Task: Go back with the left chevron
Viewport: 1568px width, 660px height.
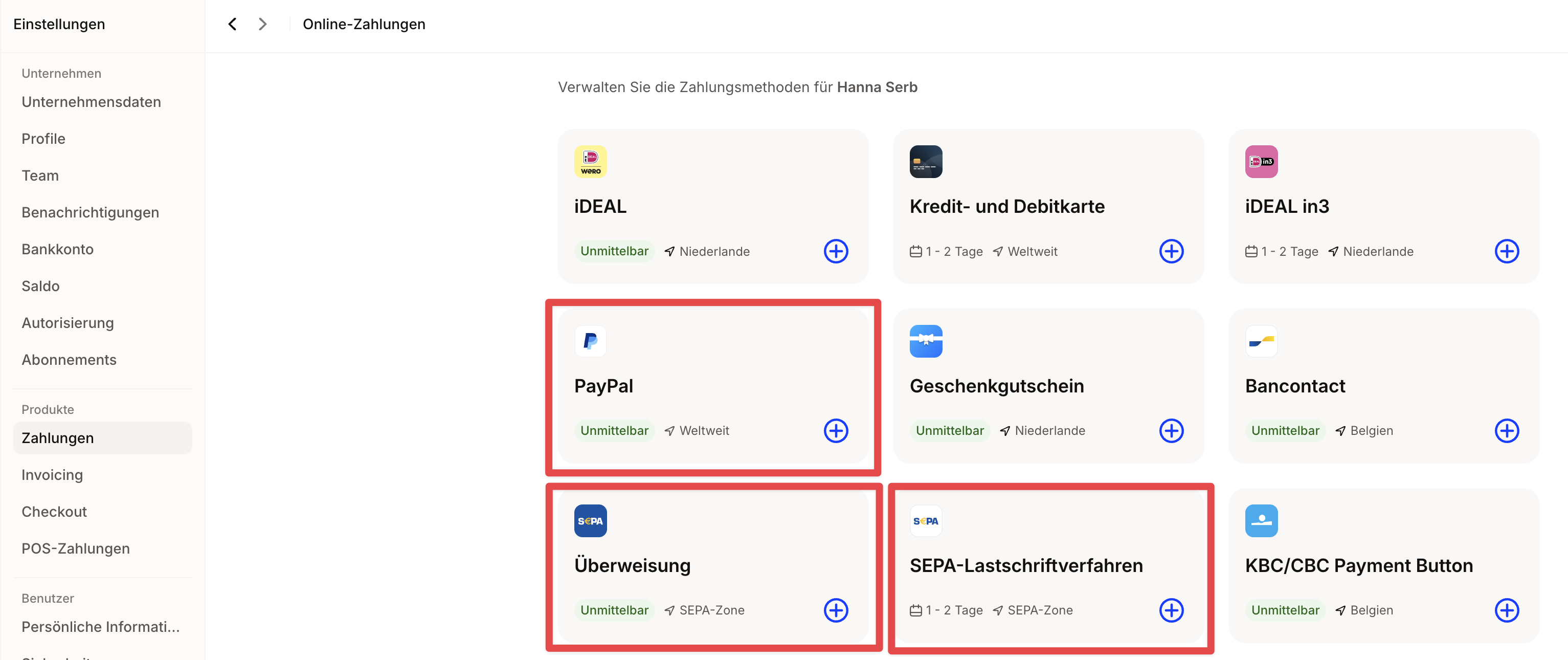Action: pyautogui.click(x=233, y=25)
